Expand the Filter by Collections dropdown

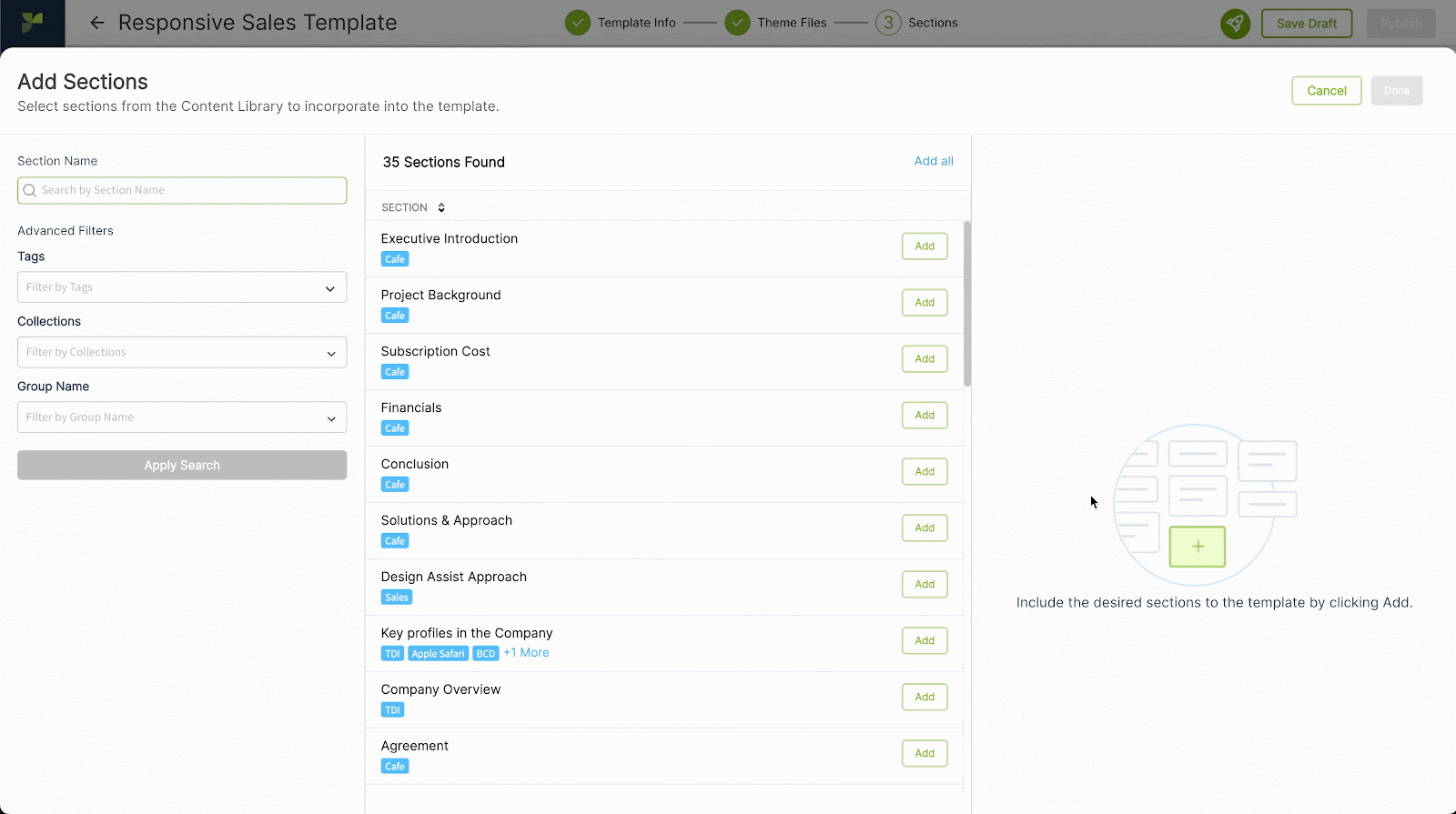(182, 353)
